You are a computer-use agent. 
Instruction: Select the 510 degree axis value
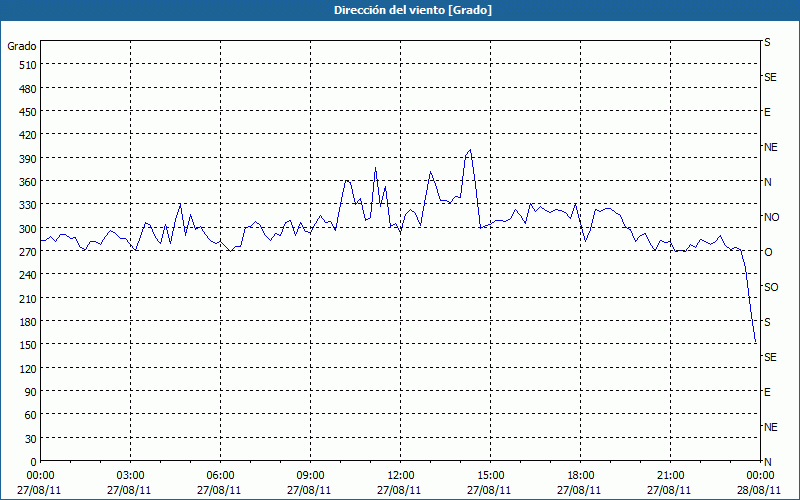(28, 65)
